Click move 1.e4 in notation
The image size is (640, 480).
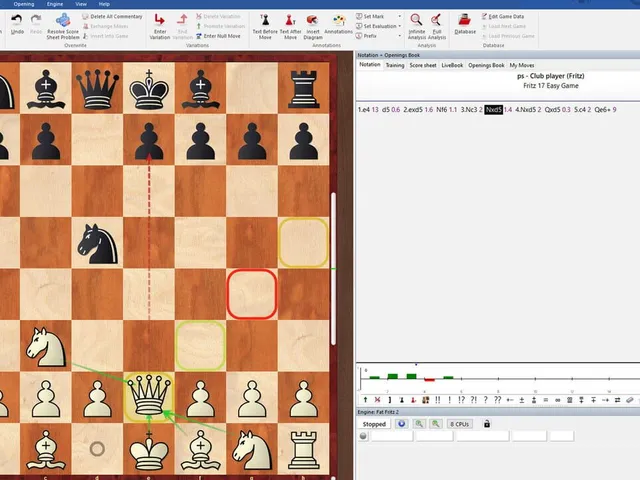click(363, 110)
